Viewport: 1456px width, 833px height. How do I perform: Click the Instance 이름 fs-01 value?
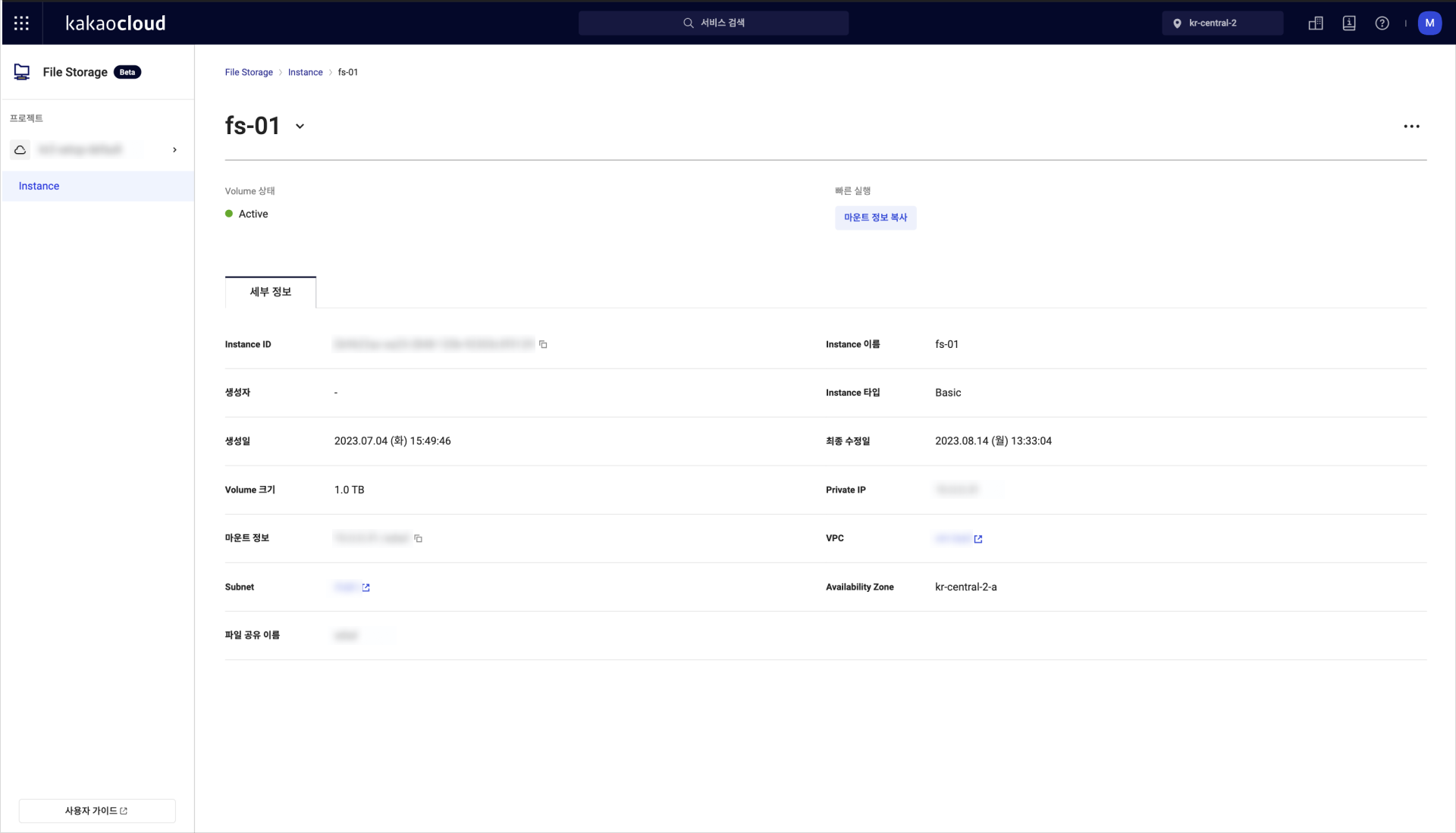pyautogui.click(x=947, y=344)
